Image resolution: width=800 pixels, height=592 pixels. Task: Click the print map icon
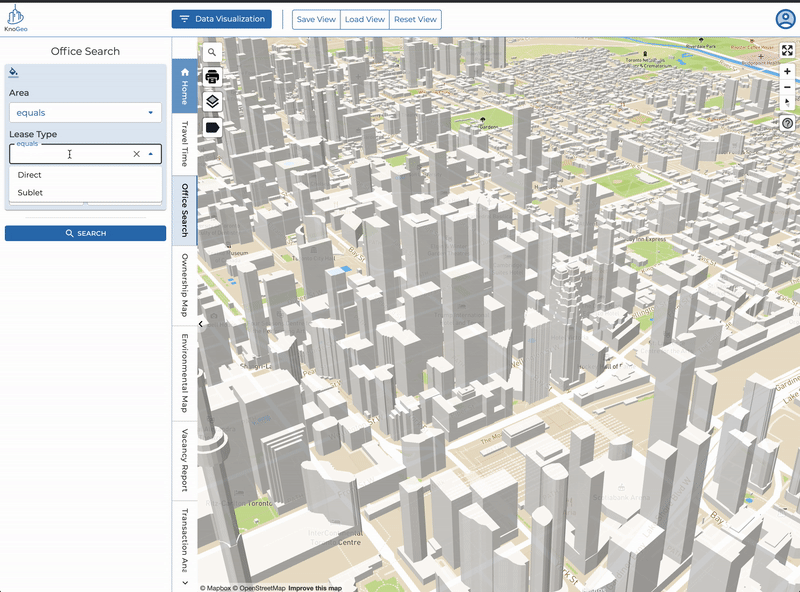[212, 77]
